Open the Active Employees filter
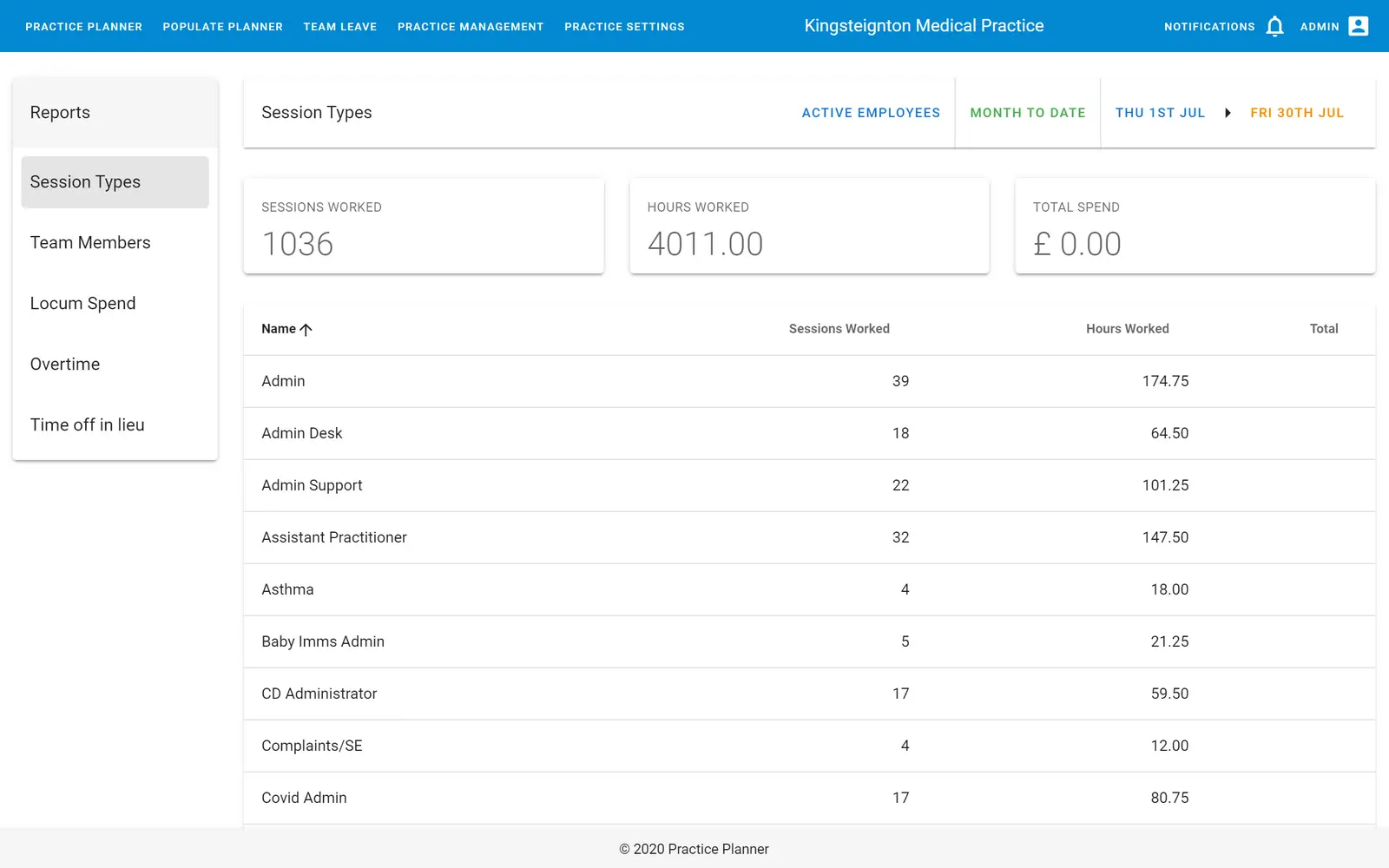This screenshot has height=868, width=1389. [870, 113]
